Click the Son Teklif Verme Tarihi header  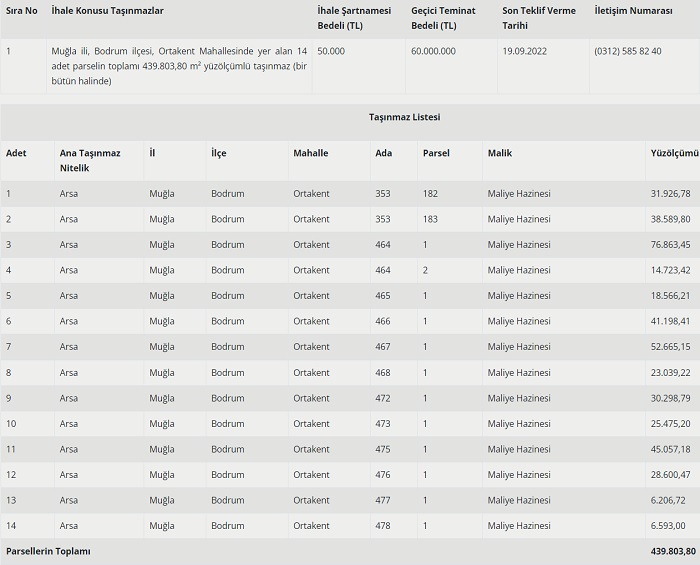click(x=538, y=16)
